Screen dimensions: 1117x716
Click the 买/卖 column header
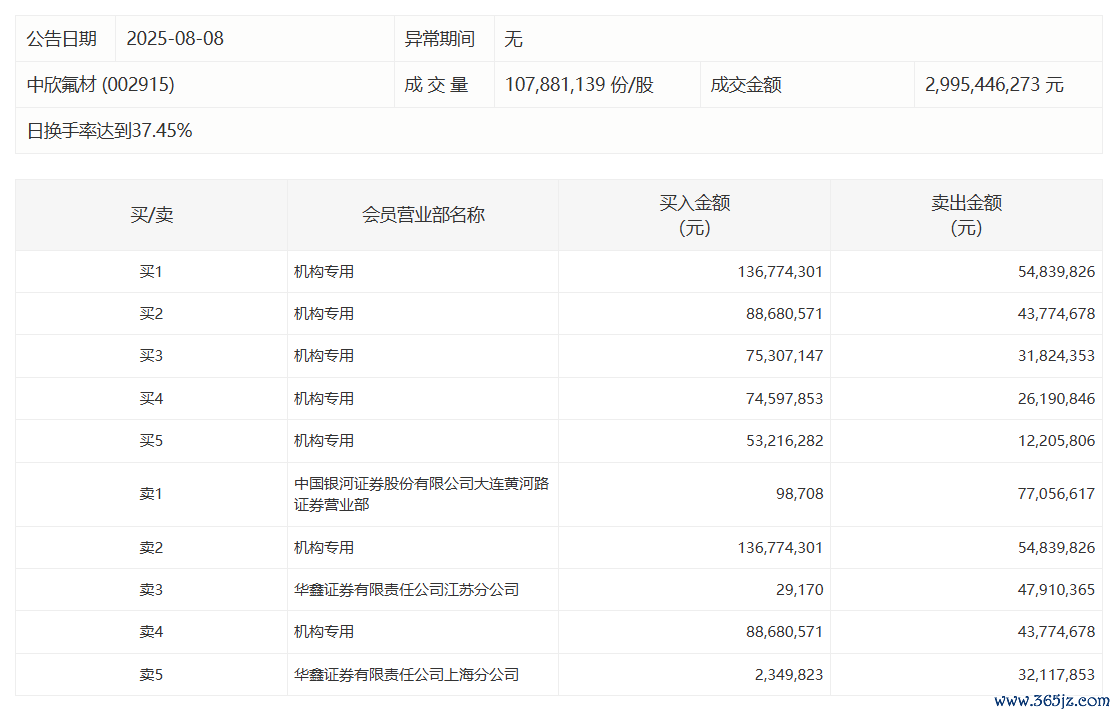click(151, 215)
